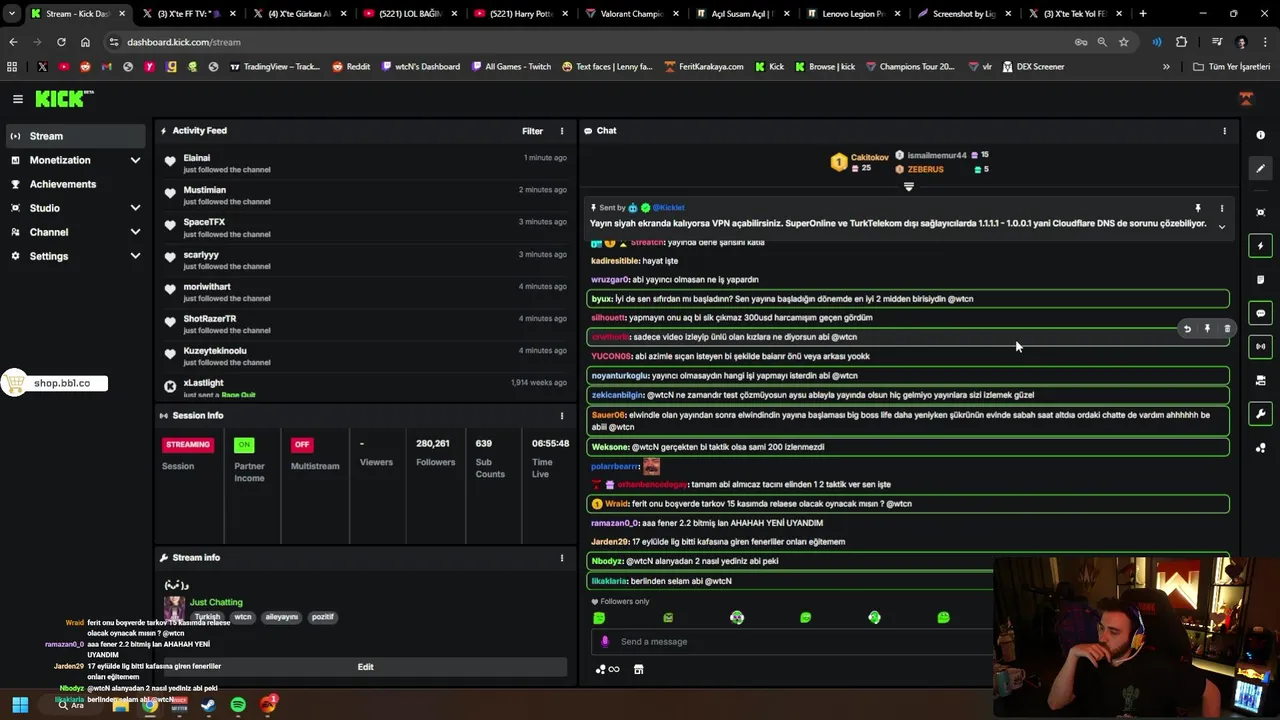Toggle the lightning Activity Feed widget icon

[1260, 245]
